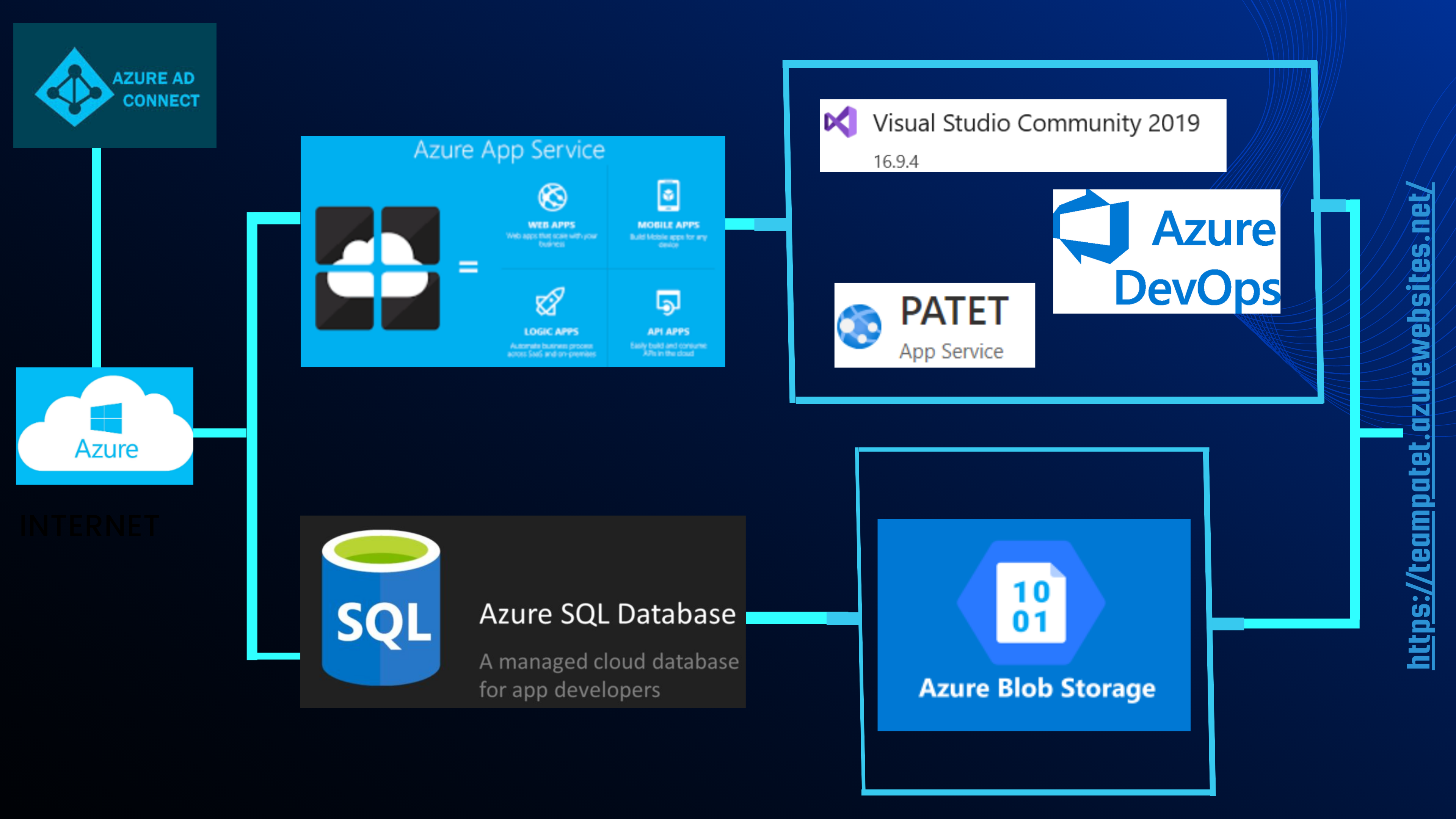
Task: Click the API Apps icon
Action: (668, 303)
